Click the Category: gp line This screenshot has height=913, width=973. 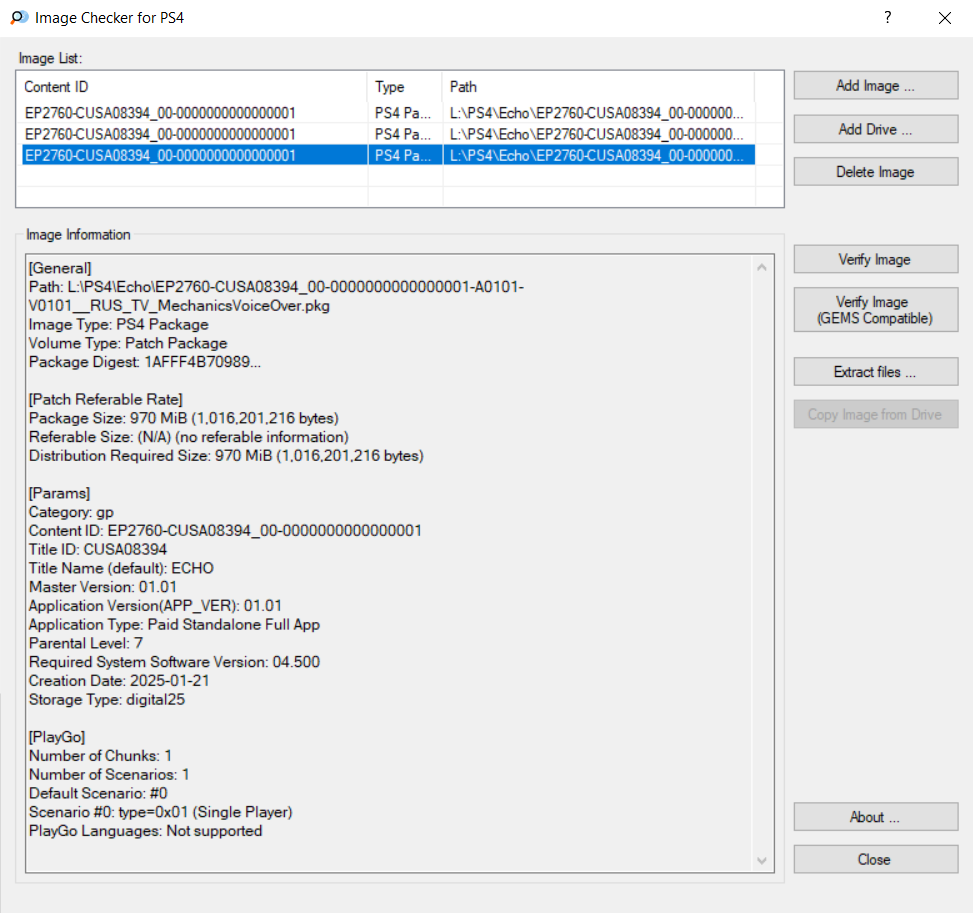[x=71, y=512]
